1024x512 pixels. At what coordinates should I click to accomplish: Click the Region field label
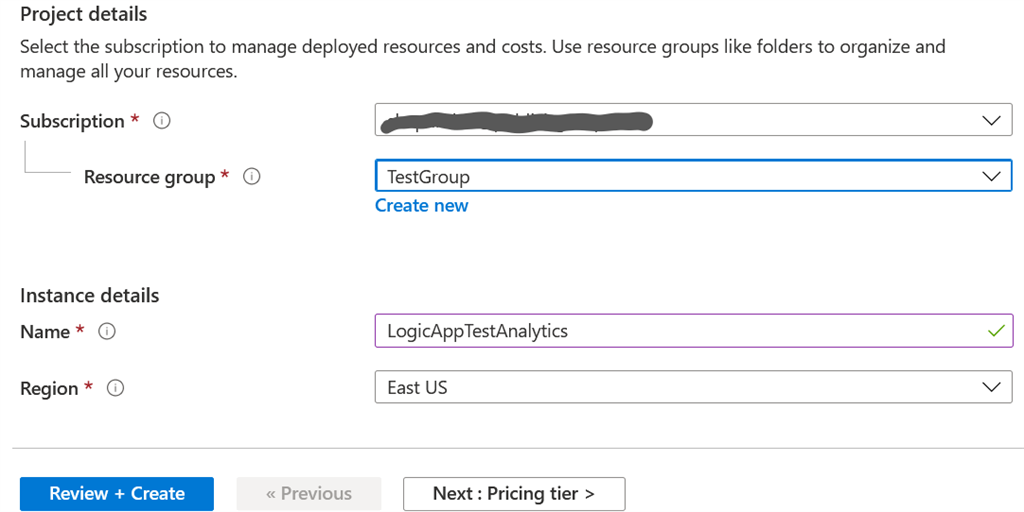coord(50,389)
